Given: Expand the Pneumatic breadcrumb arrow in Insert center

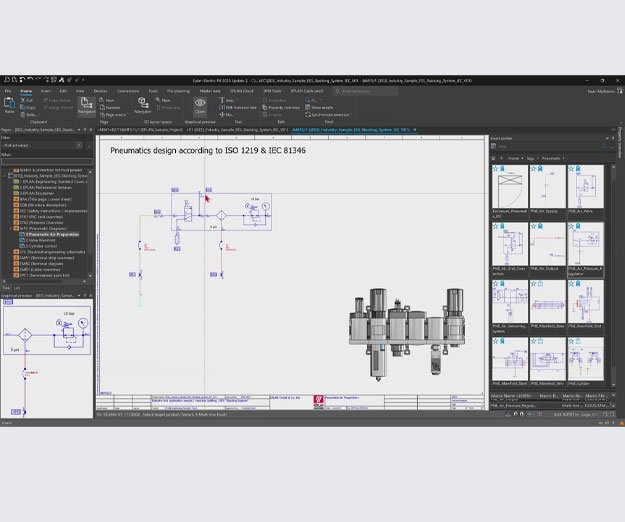Looking at the screenshot, I should tap(564, 158).
